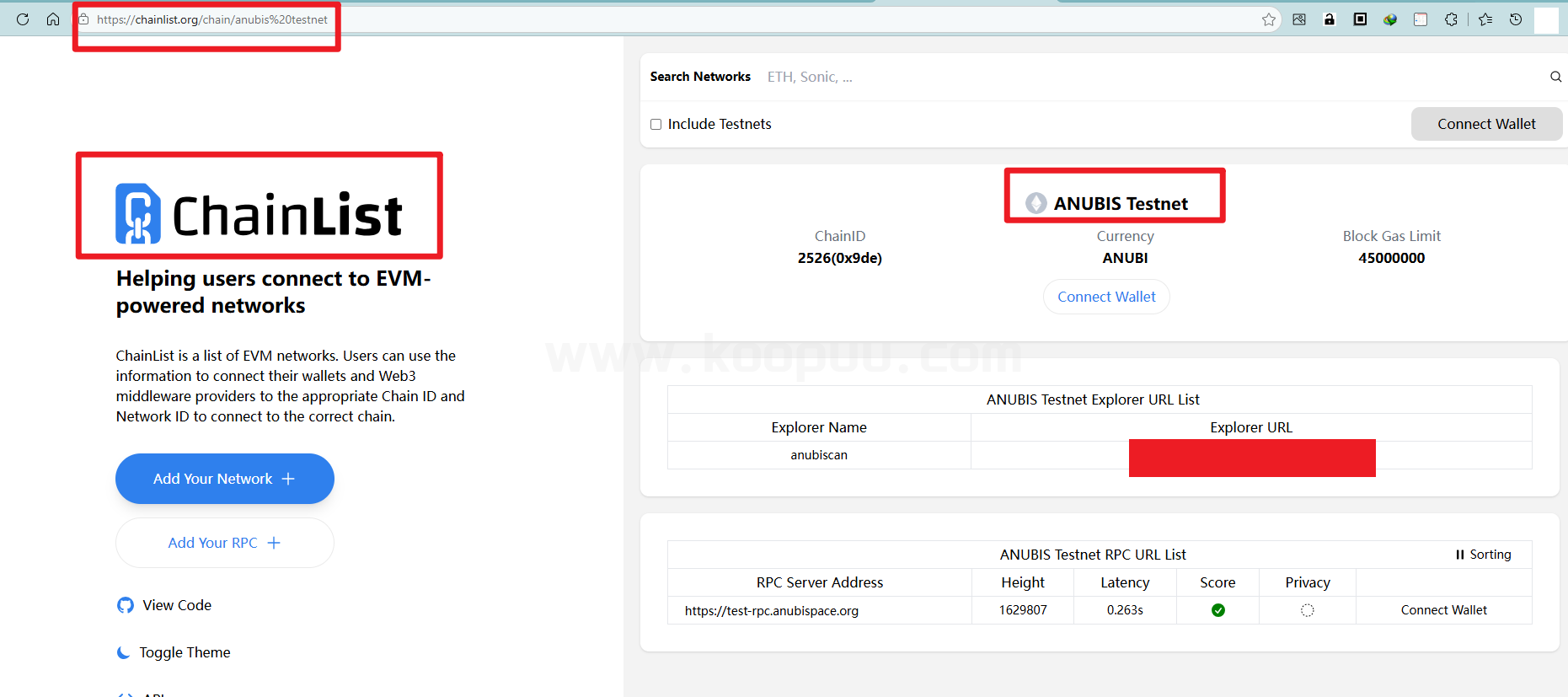Open the View Code link
The width and height of the screenshot is (1568, 697).
click(164, 605)
